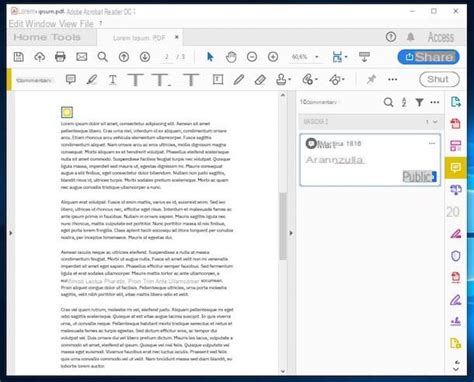
Task: Click the yellow sticky note on page
Action: point(67,112)
